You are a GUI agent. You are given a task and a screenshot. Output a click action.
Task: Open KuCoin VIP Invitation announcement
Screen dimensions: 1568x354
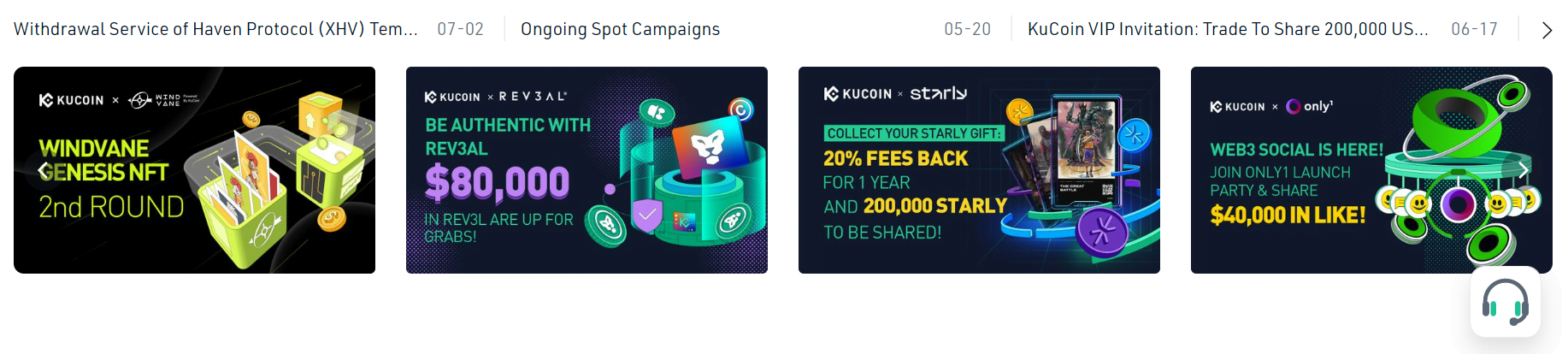click(1228, 29)
